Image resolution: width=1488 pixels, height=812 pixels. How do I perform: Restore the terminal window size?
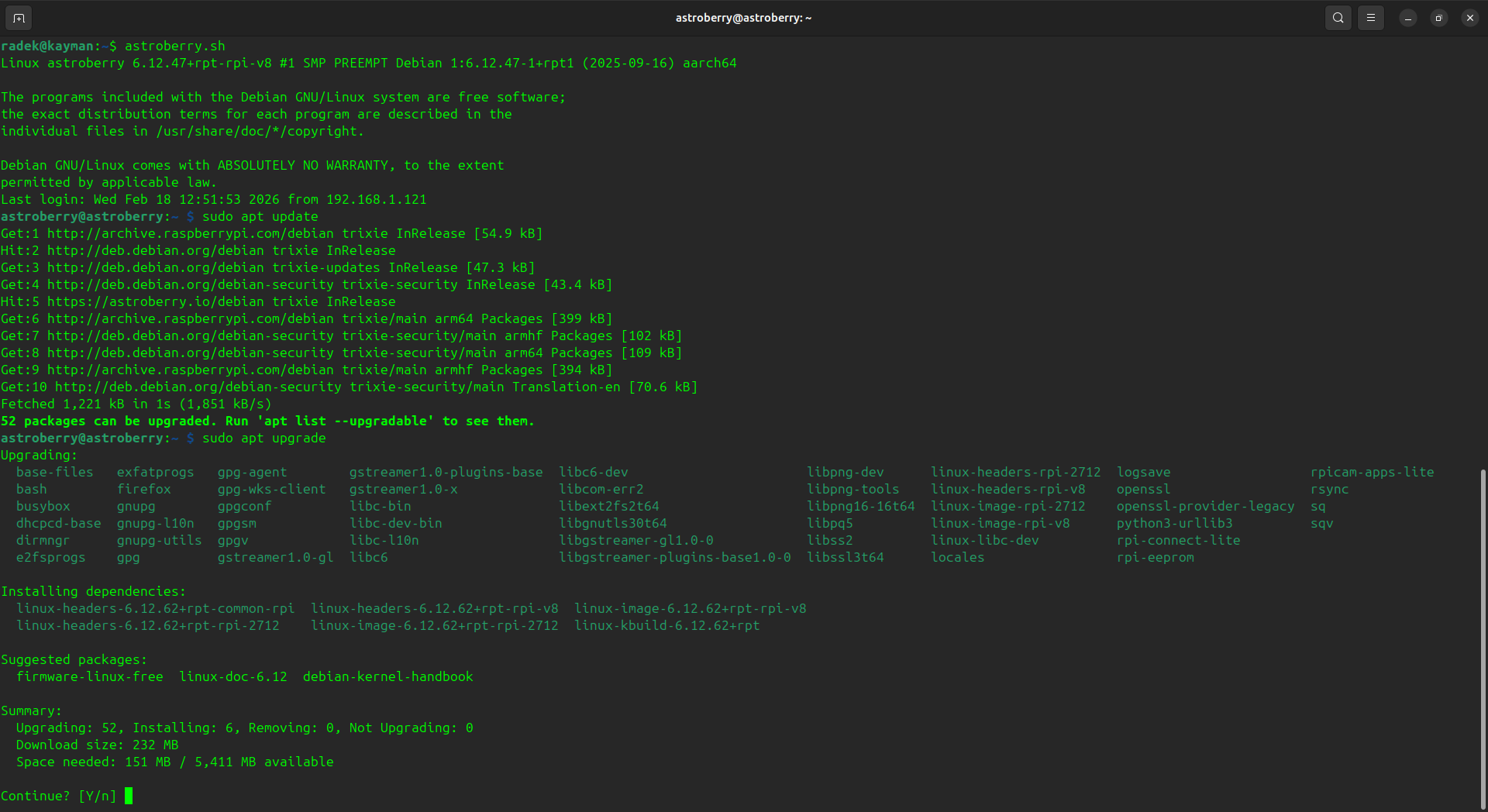tap(1438, 18)
